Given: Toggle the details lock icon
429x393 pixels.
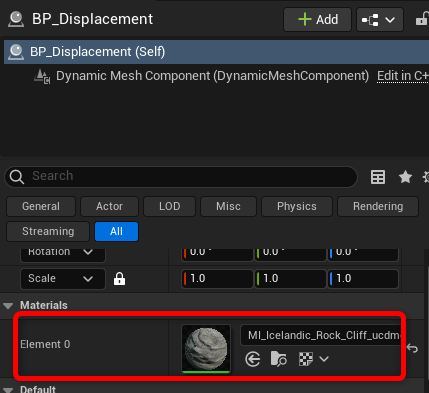Looking at the screenshot, I should pyautogui.click(x=422, y=19).
